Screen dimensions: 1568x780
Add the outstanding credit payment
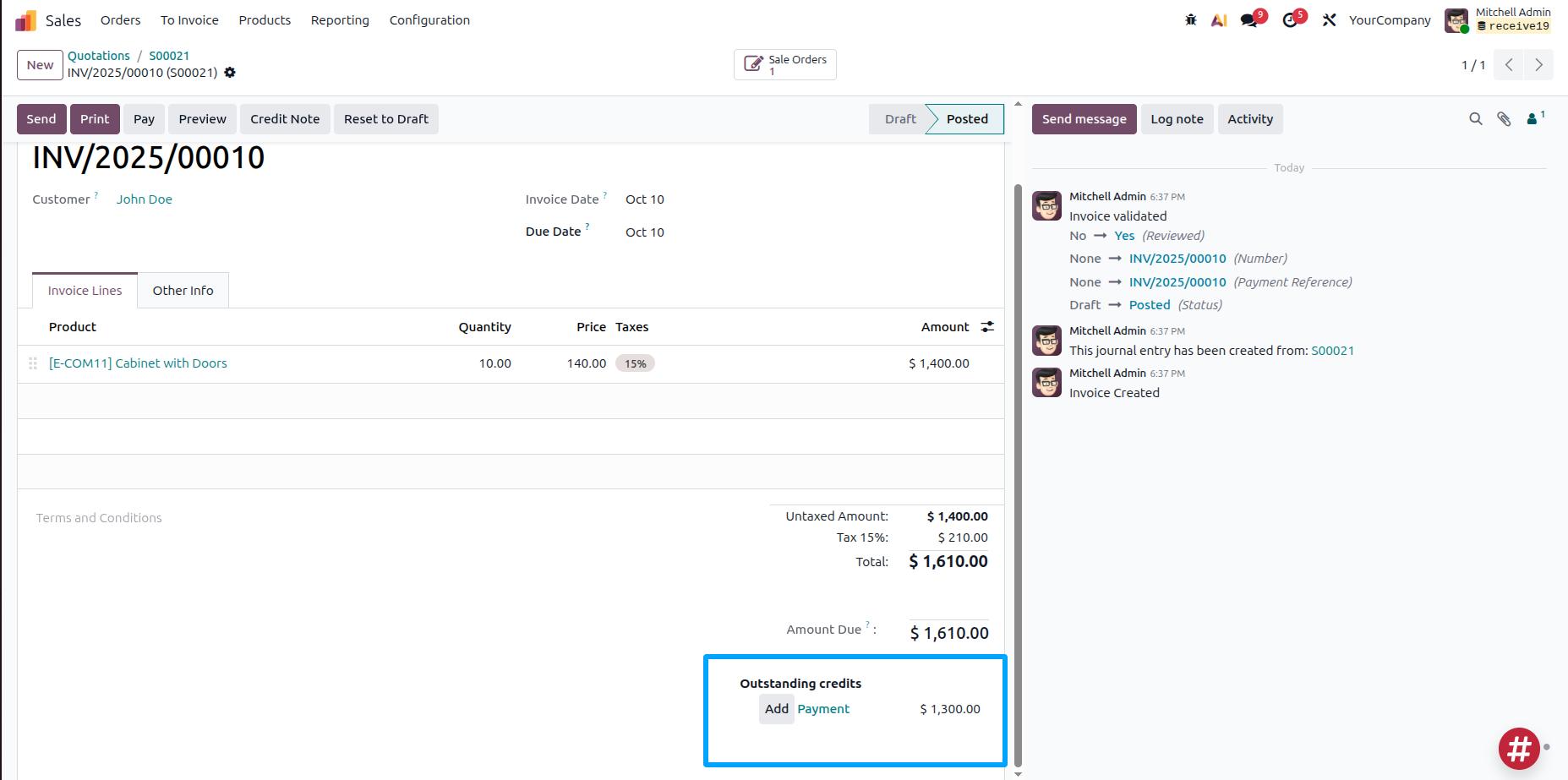[776, 709]
